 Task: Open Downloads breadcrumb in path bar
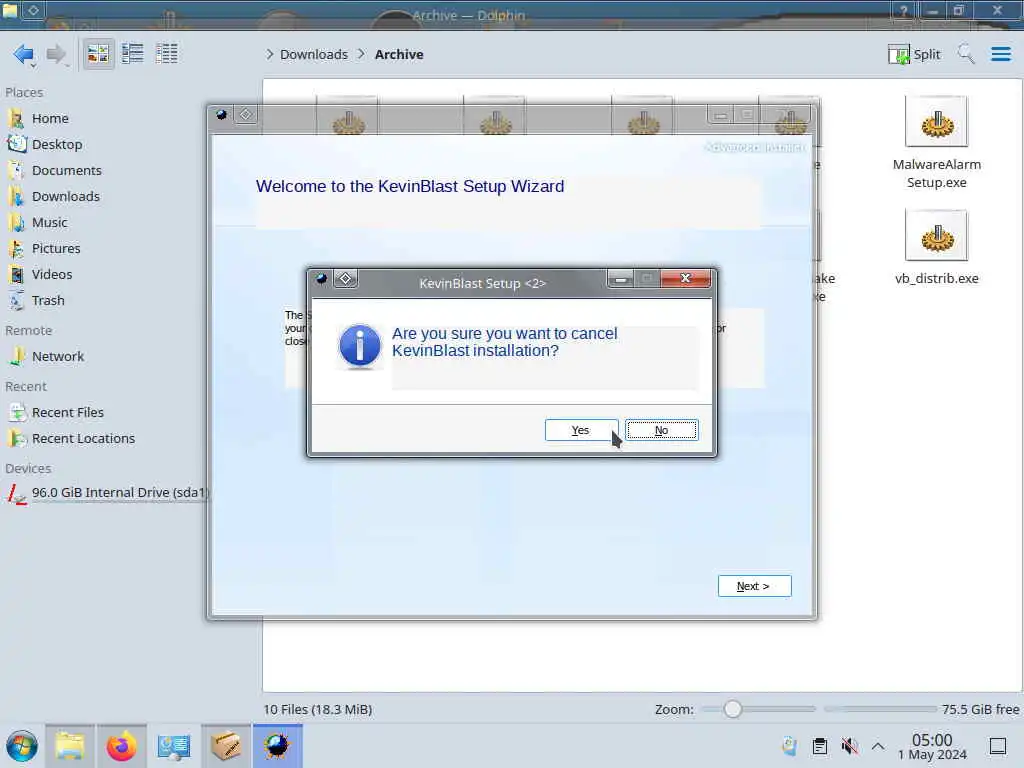[313, 54]
